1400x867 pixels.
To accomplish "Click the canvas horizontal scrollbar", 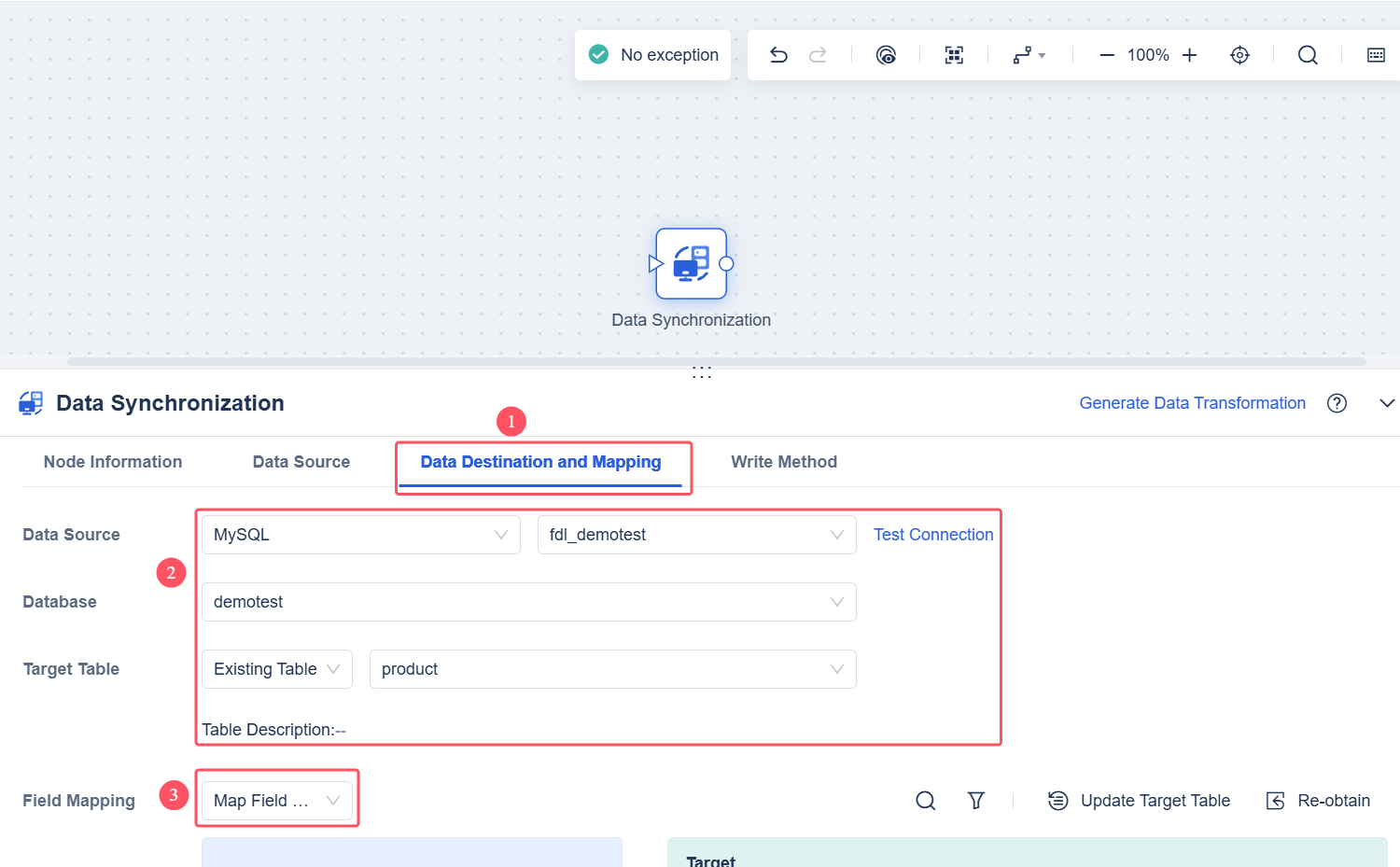I will [x=717, y=361].
